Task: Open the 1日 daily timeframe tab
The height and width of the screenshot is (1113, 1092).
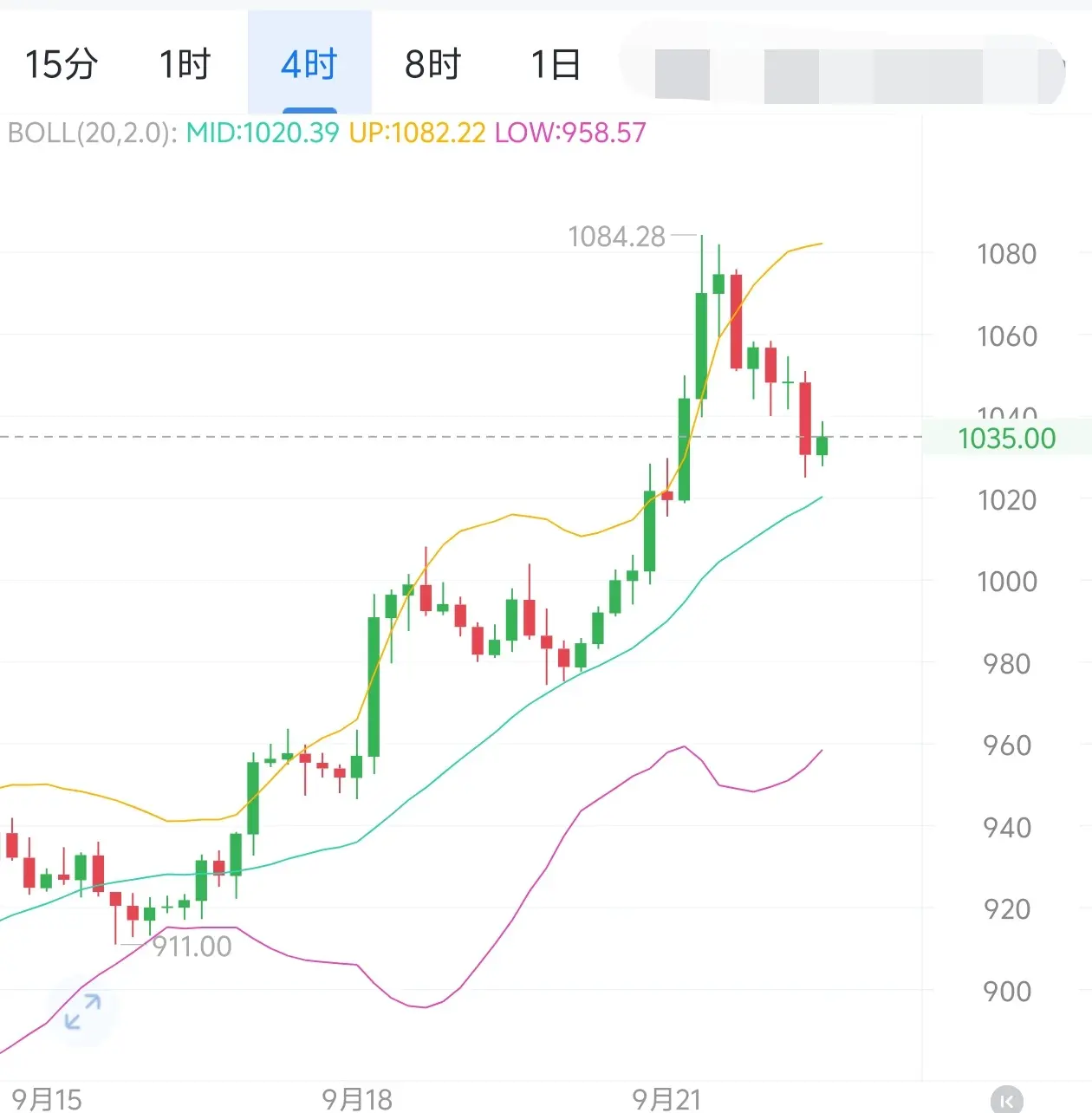Action: pyautogui.click(x=556, y=64)
